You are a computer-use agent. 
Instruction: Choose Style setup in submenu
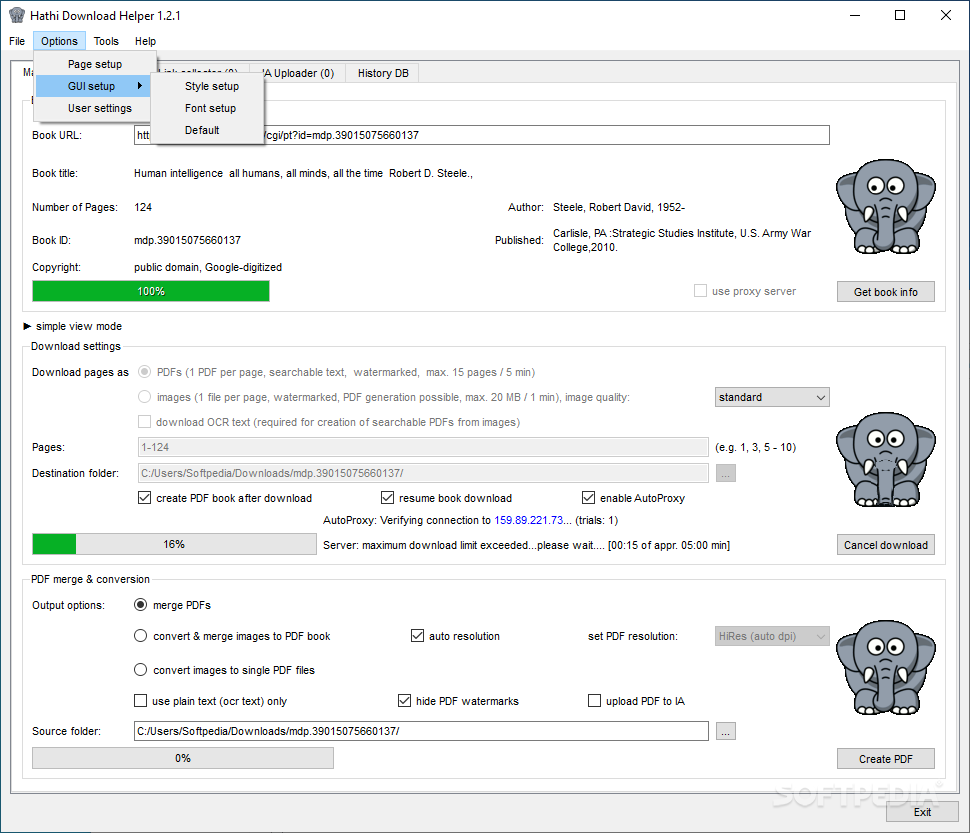click(212, 86)
